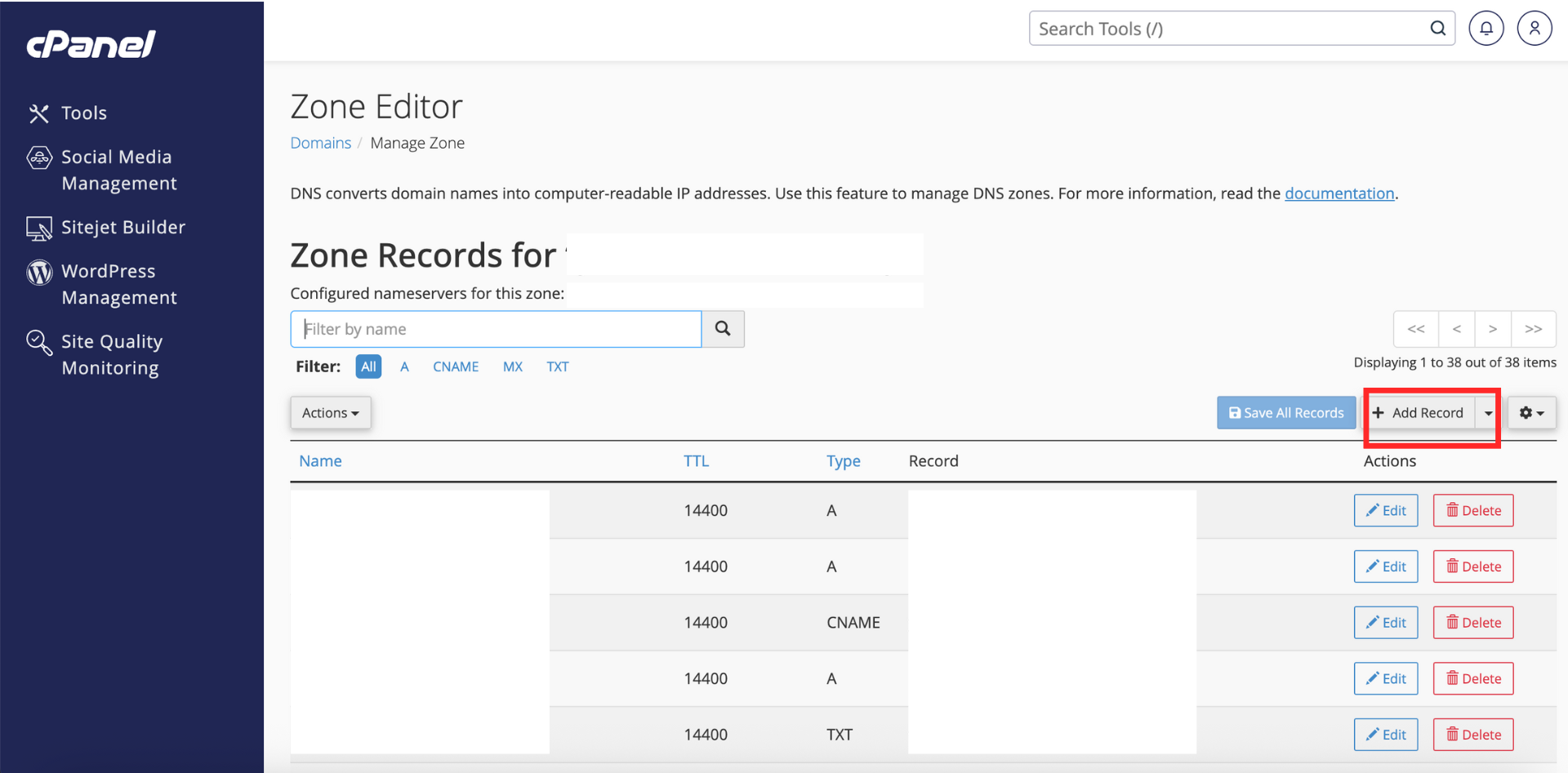The height and width of the screenshot is (773, 1568).
Task: Delete the second A record
Action: tap(1473, 566)
